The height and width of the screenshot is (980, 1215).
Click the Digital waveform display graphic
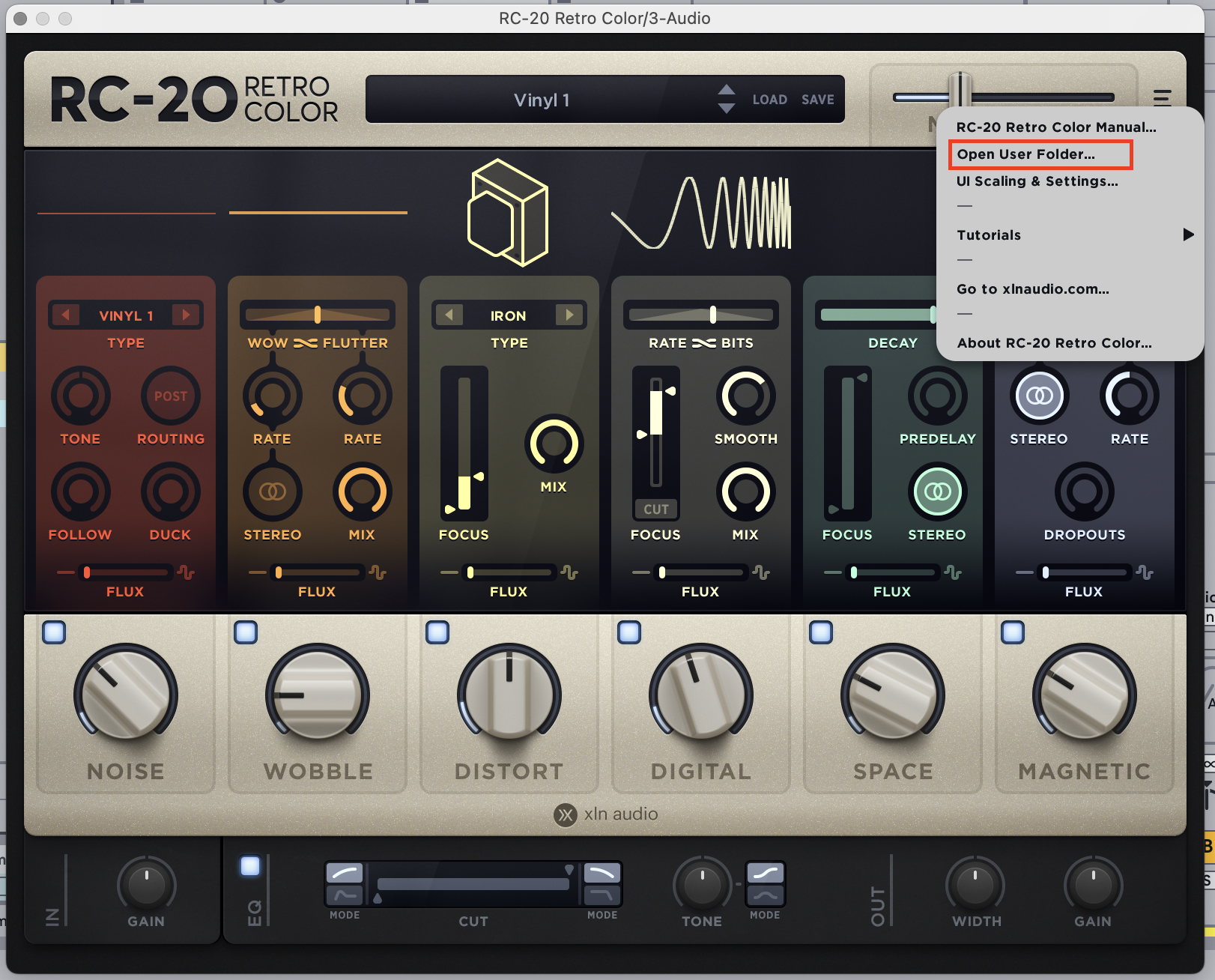[701, 213]
